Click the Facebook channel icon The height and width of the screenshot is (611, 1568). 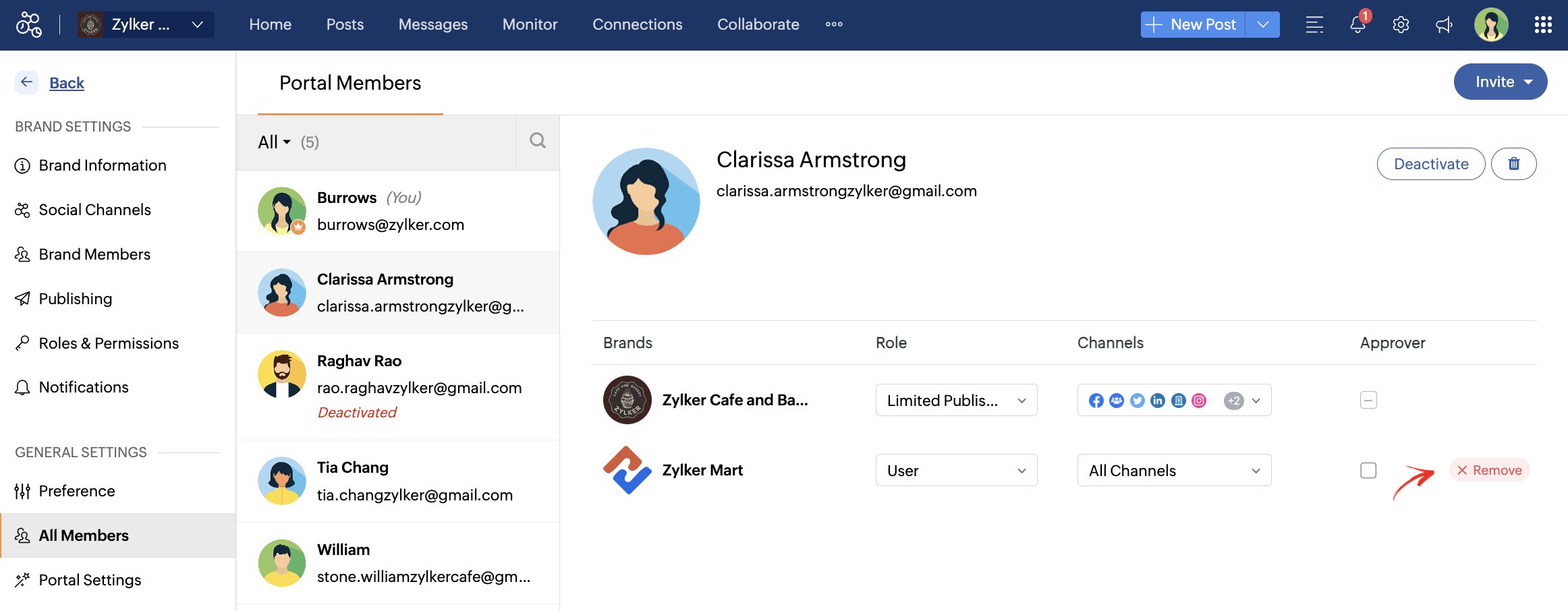(x=1096, y=401)
